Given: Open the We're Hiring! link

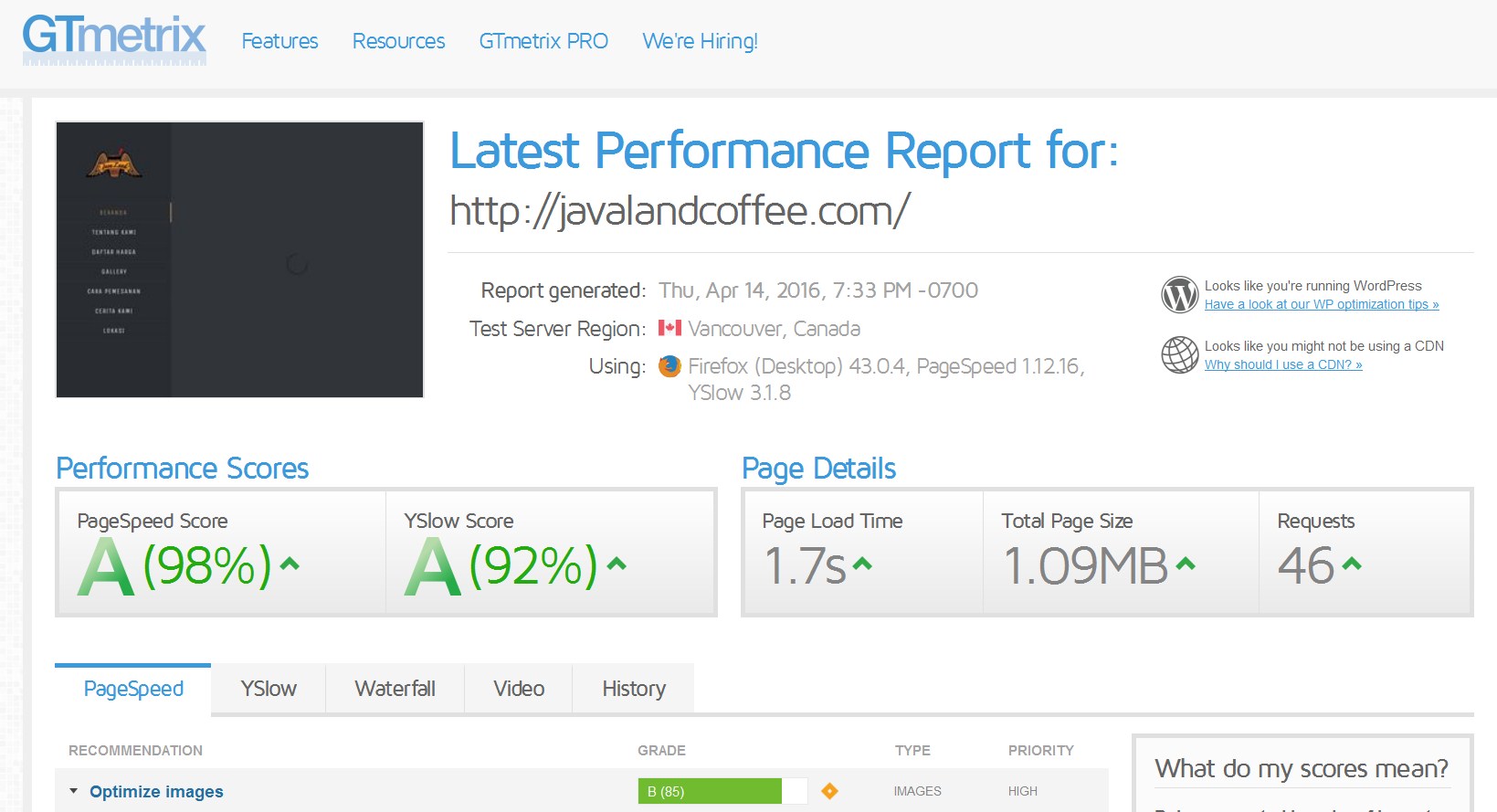Looking at the screenshot, I should 700,41.
